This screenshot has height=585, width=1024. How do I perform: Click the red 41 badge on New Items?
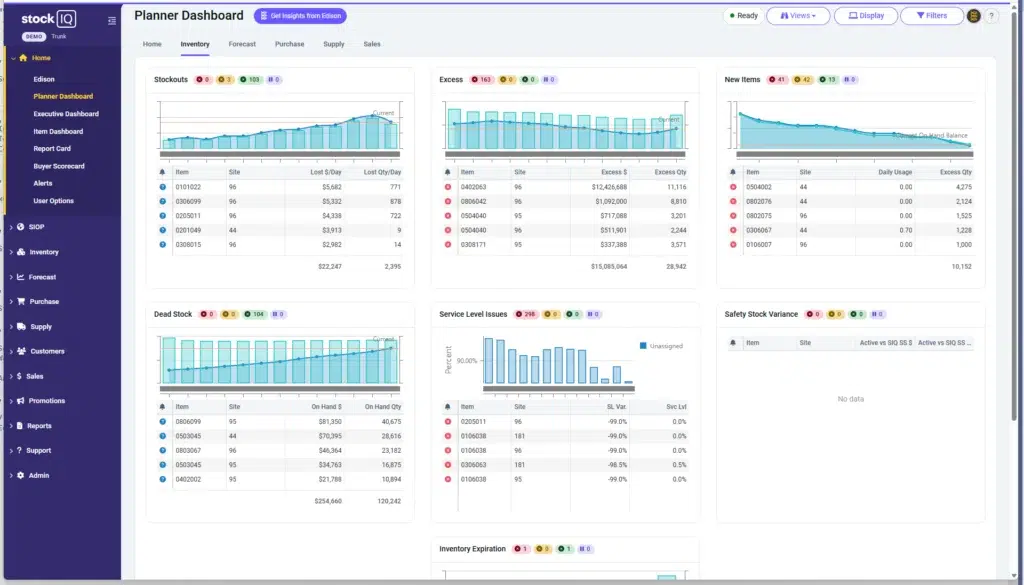coord(777,80)
